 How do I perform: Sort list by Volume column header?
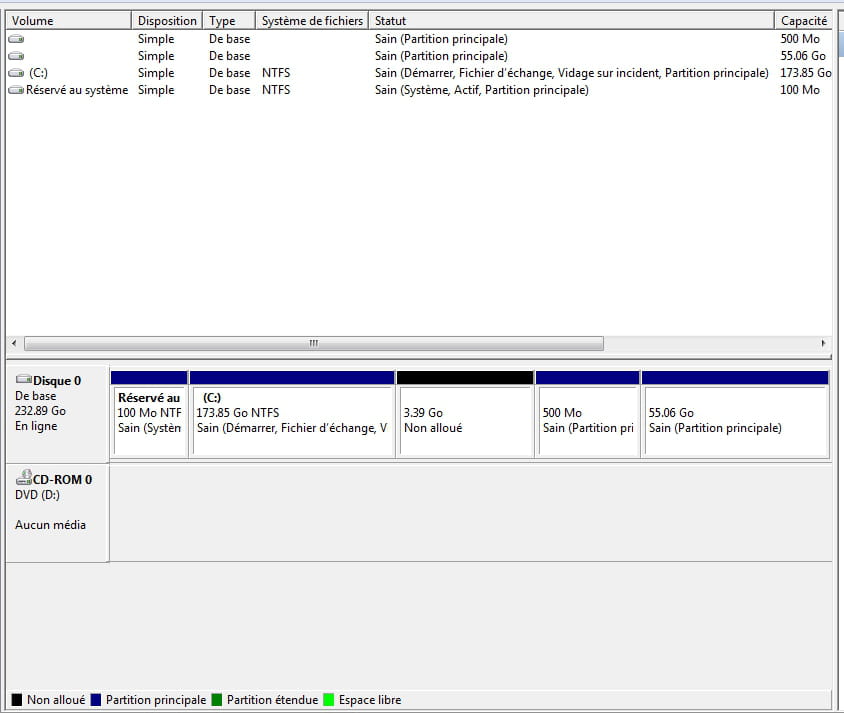(68, 21)
